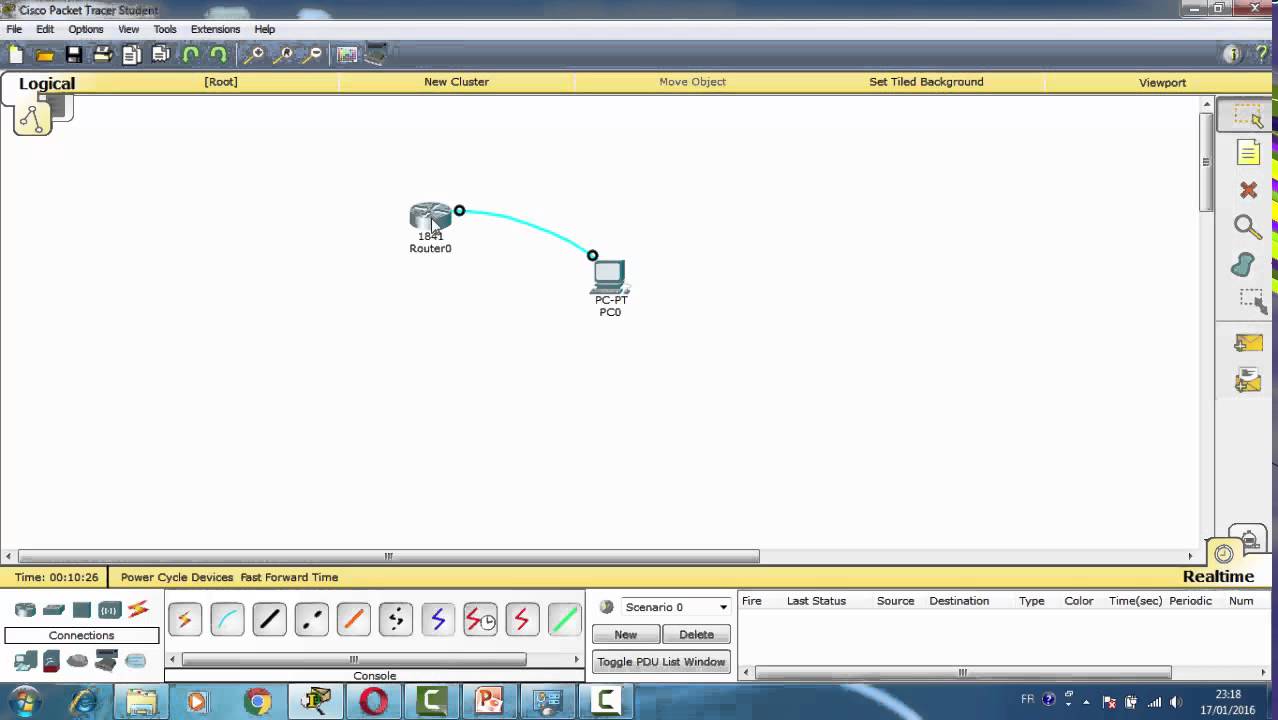Open the Tools menu

[x=165, y=29]
